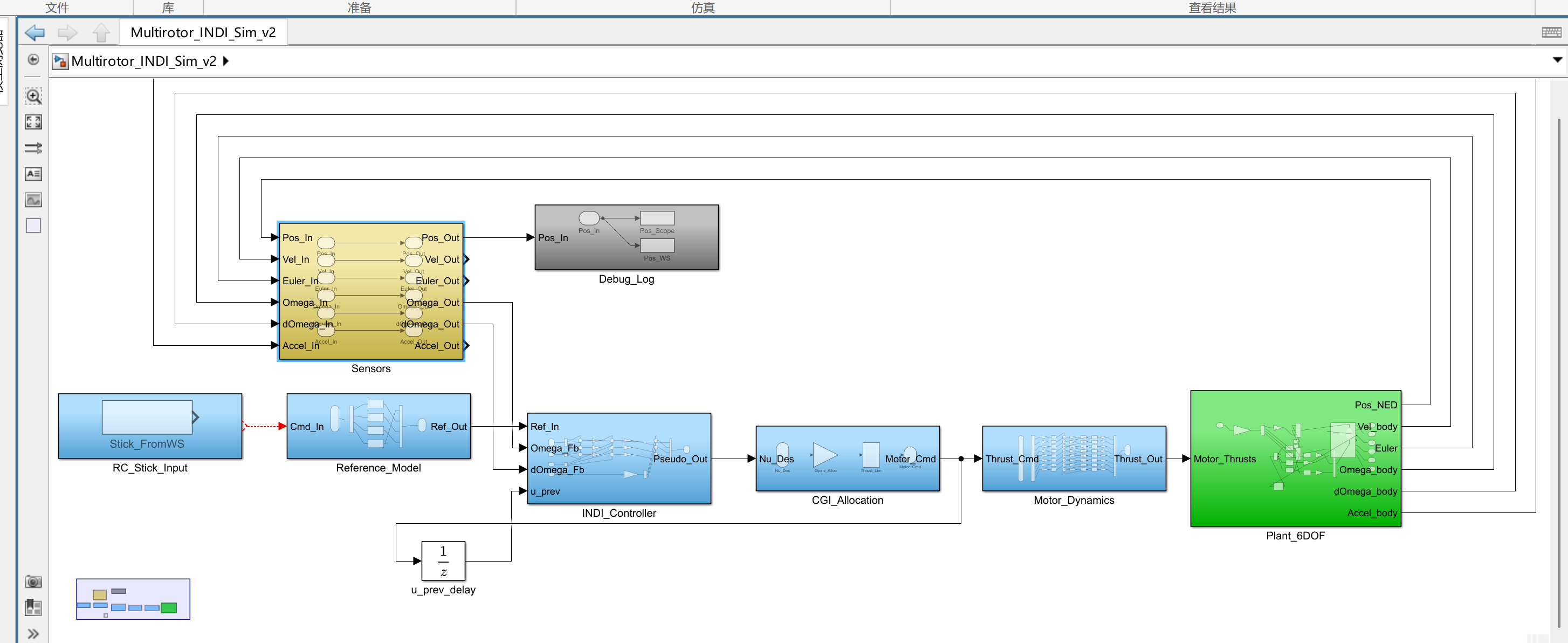Viewport: 1568px width, 643px height.
Task: Select the INDI_Controller subsystem block
Action: click(619, 459)
